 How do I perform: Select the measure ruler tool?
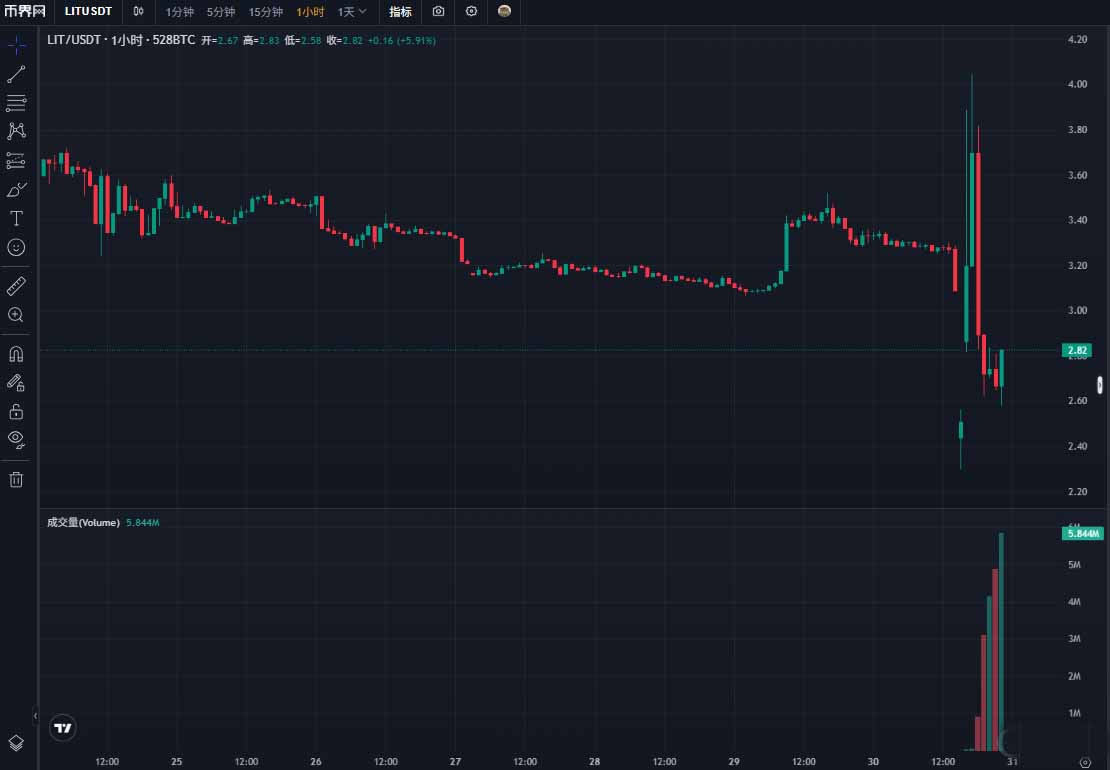tap(16, 285)
